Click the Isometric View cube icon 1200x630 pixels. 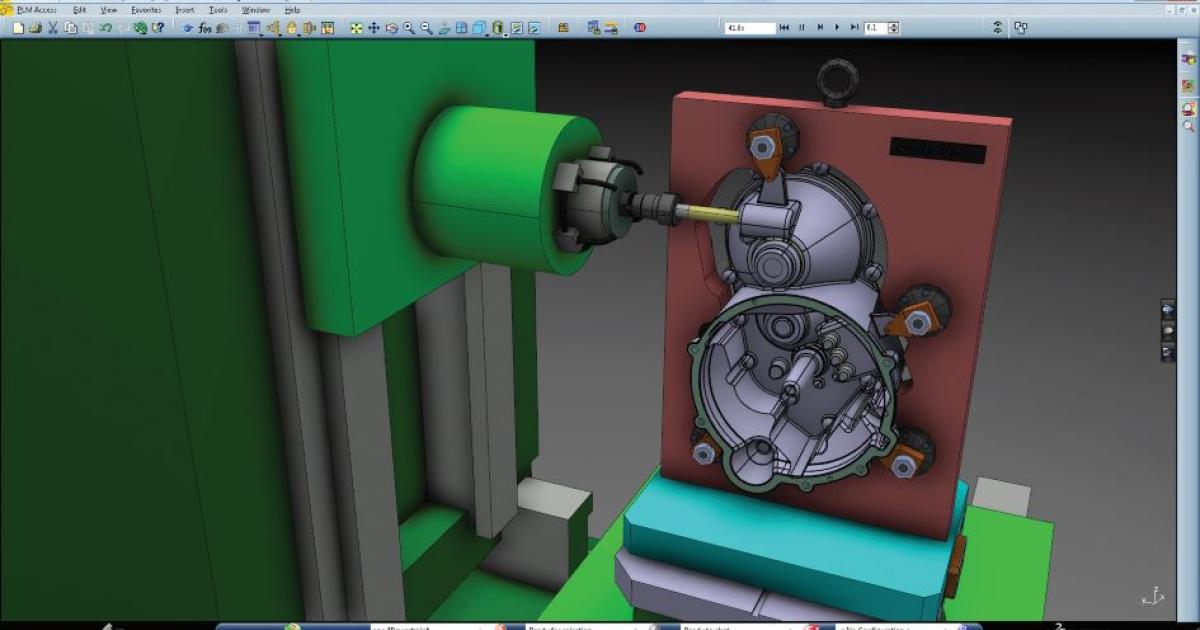click(x=479, y=28)
